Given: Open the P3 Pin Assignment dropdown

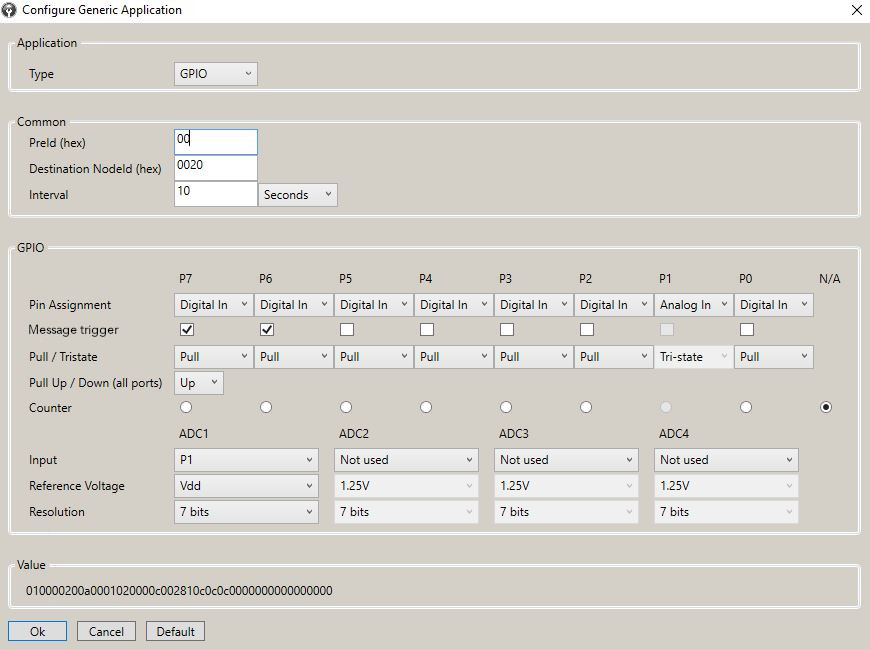Looking at the screenshot, I should tap(533, 305).
